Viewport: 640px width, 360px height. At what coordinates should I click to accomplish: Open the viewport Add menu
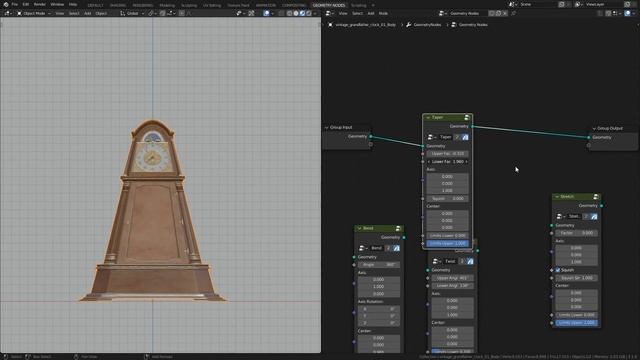(x=87, y=13)
